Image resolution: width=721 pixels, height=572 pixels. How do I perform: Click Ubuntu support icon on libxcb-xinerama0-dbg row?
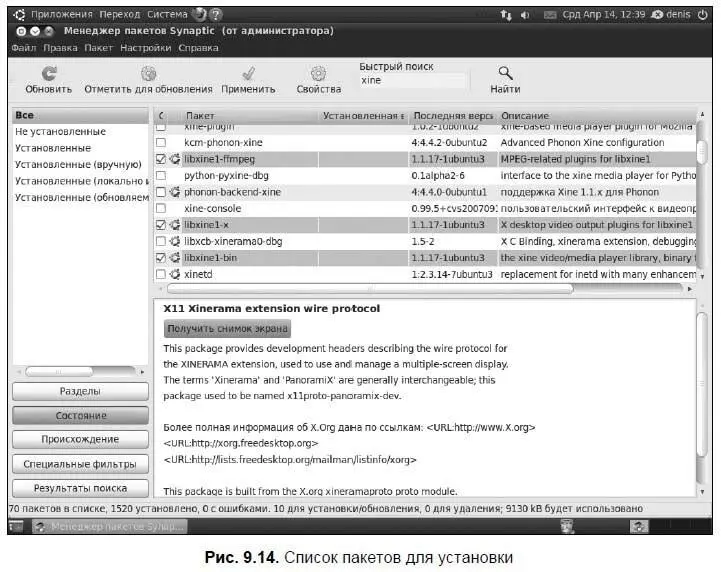175,241
